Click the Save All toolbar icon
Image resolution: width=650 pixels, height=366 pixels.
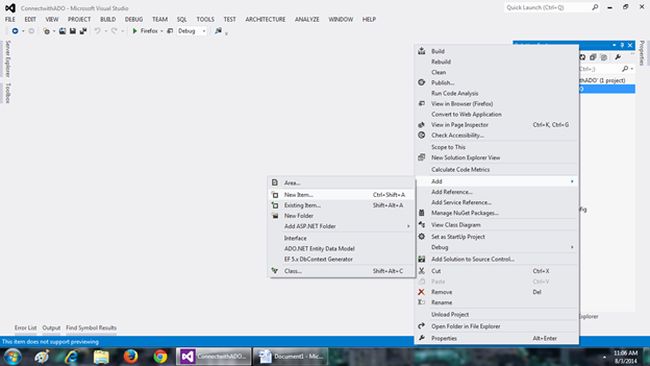tap(83, 31)
